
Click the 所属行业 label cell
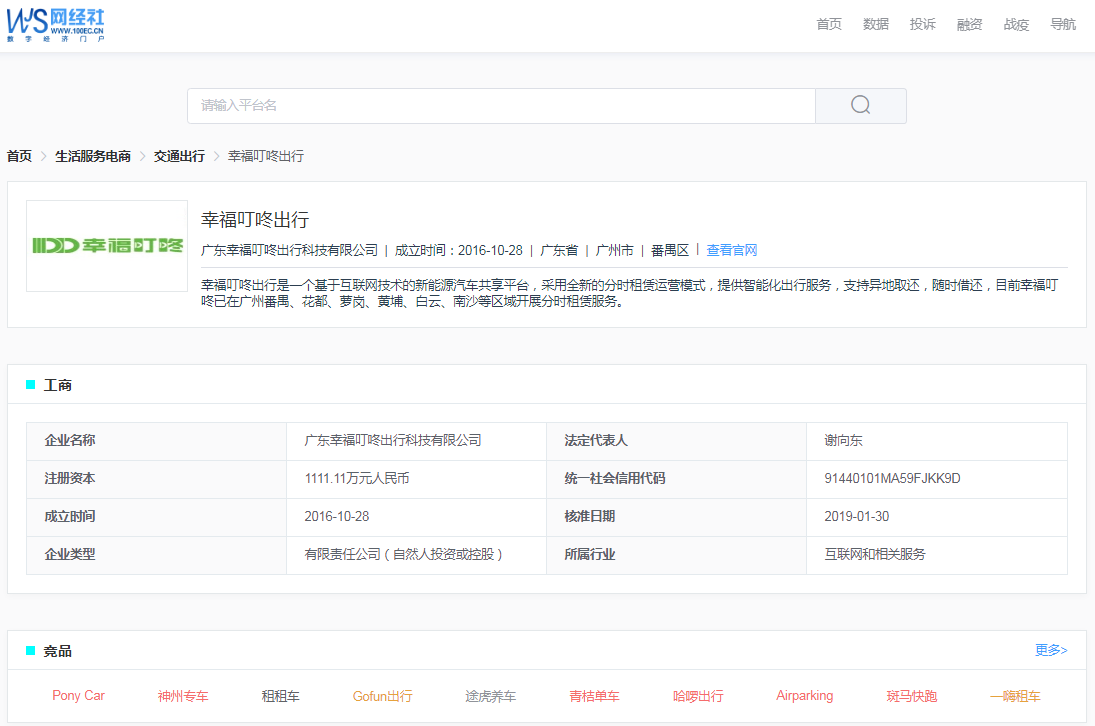coord(676,555)
